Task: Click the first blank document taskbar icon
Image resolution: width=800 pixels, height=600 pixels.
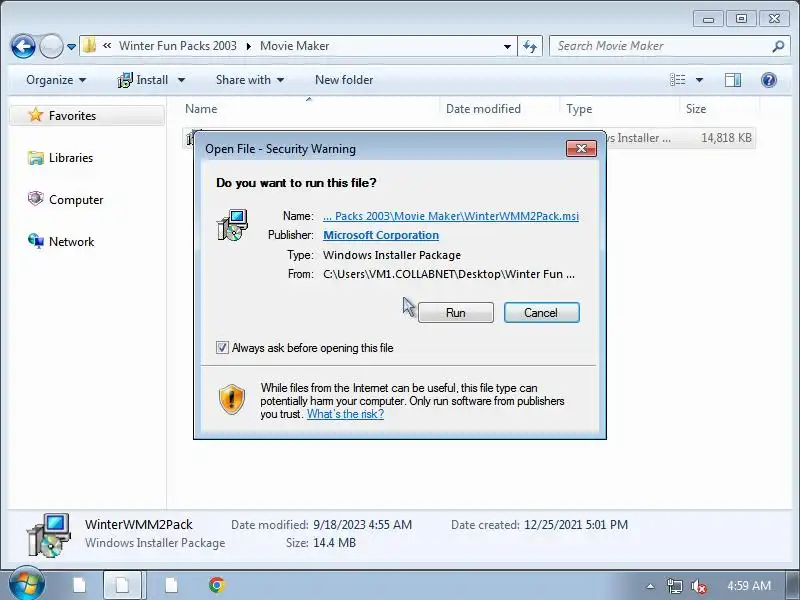Action: click(79, 585)
